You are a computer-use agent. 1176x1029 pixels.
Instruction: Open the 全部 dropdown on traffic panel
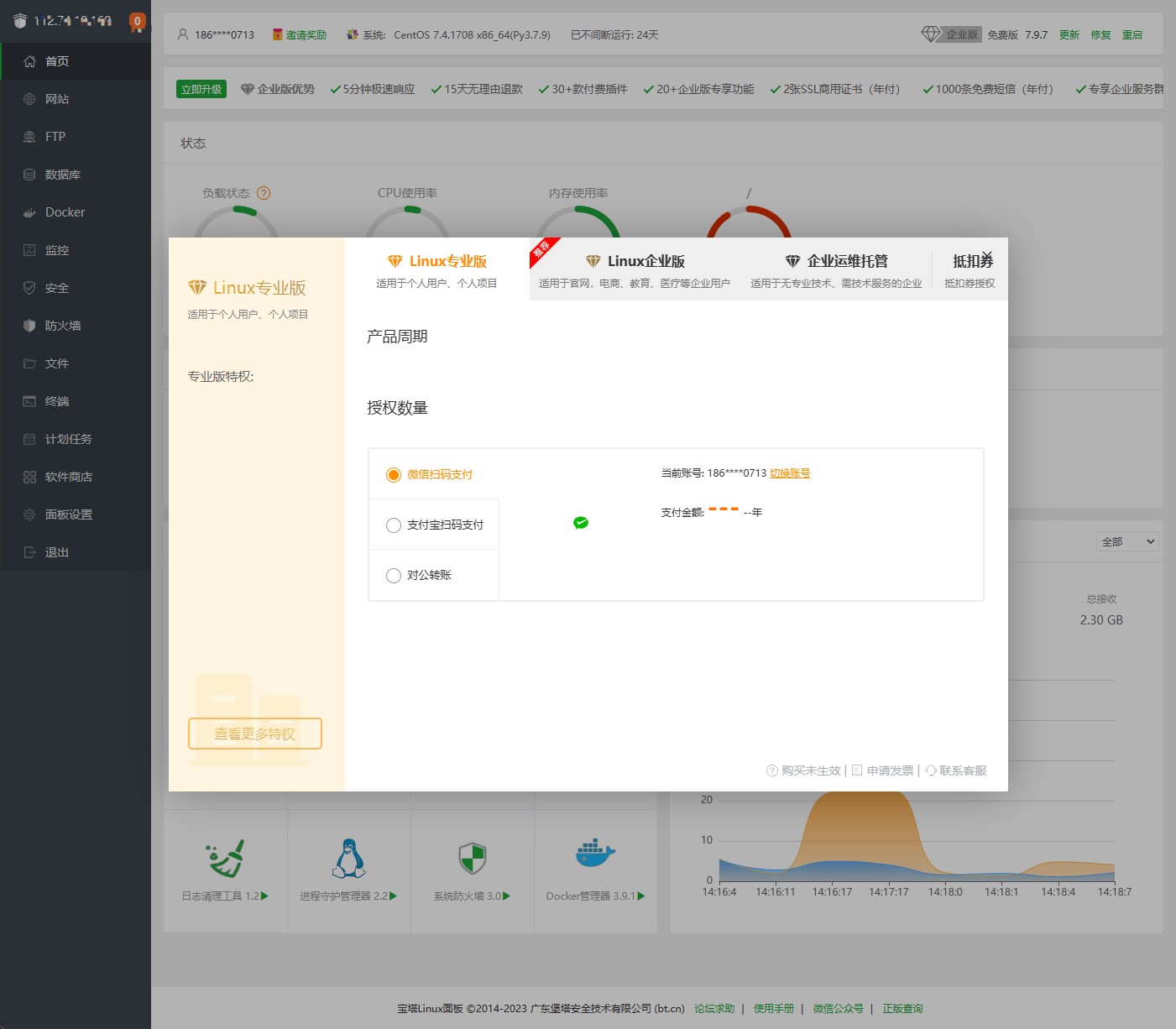click(1127, 541)
